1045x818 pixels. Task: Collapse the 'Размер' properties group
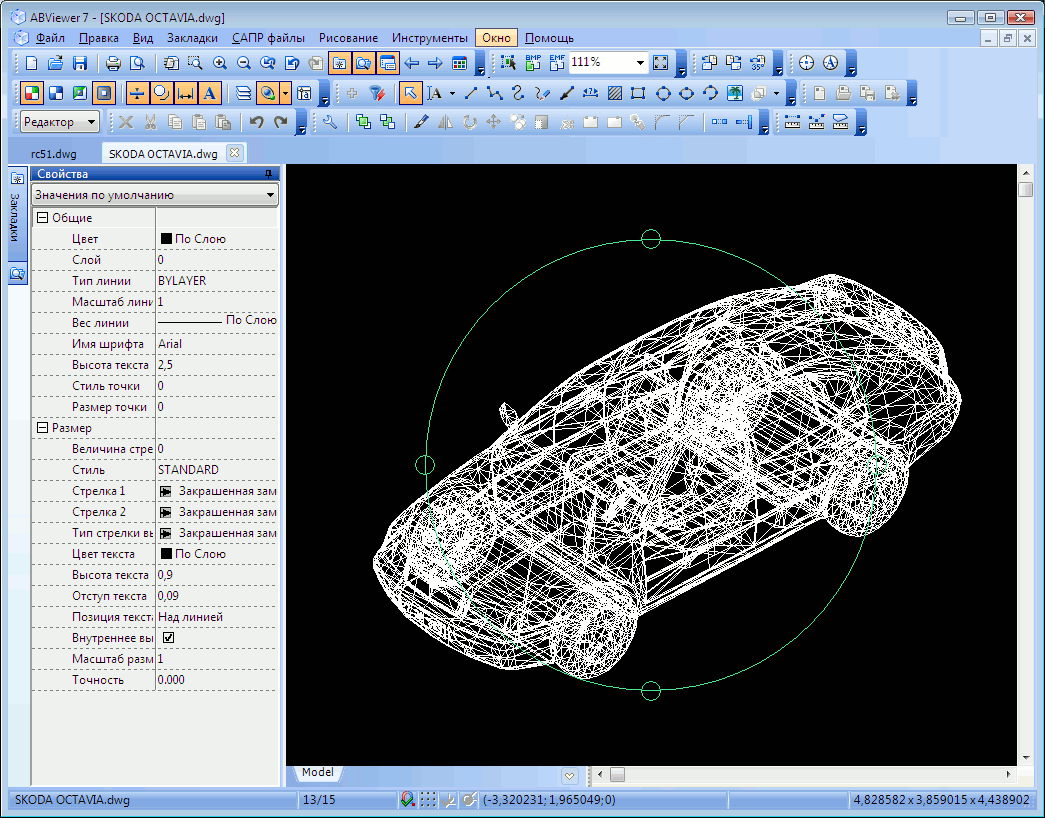(x=42, y=427)
